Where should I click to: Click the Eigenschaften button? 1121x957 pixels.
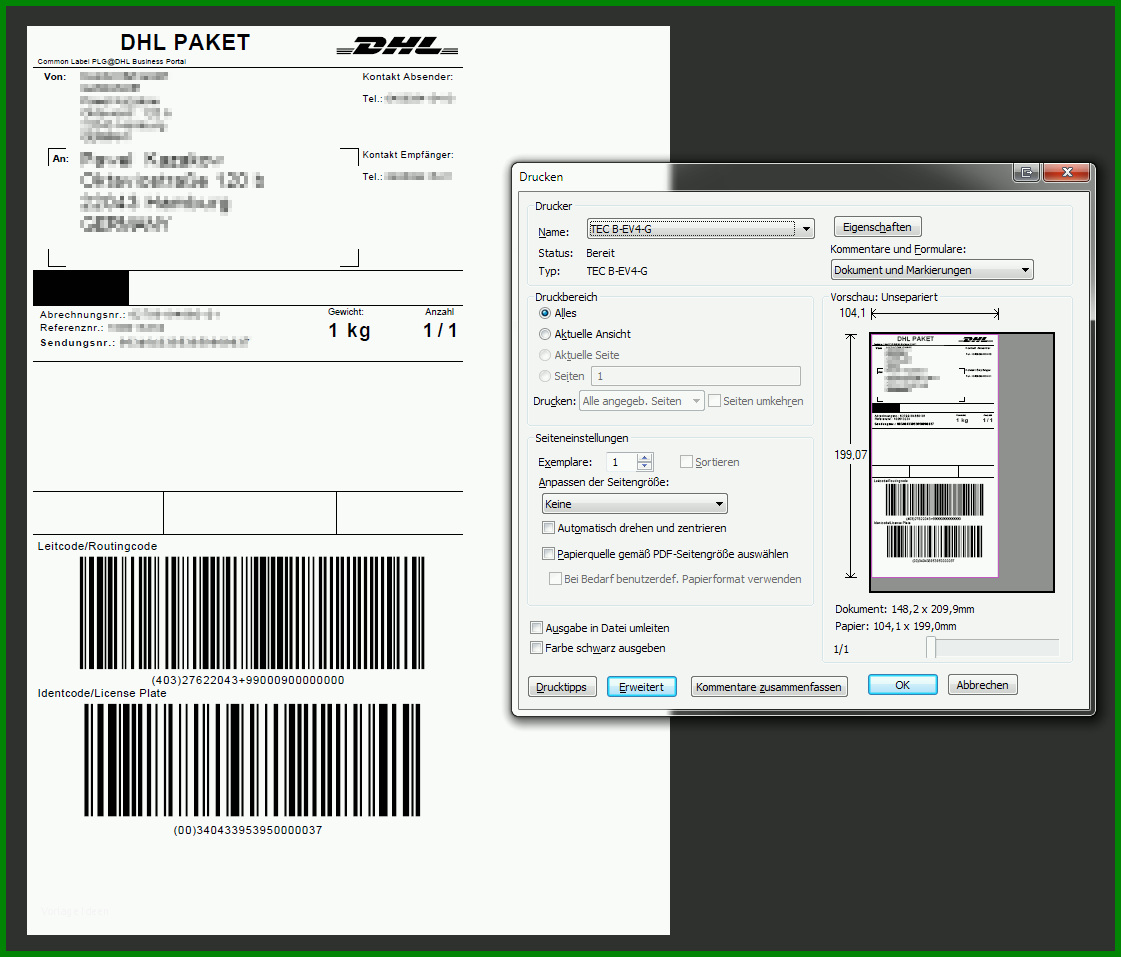point(877,227)
